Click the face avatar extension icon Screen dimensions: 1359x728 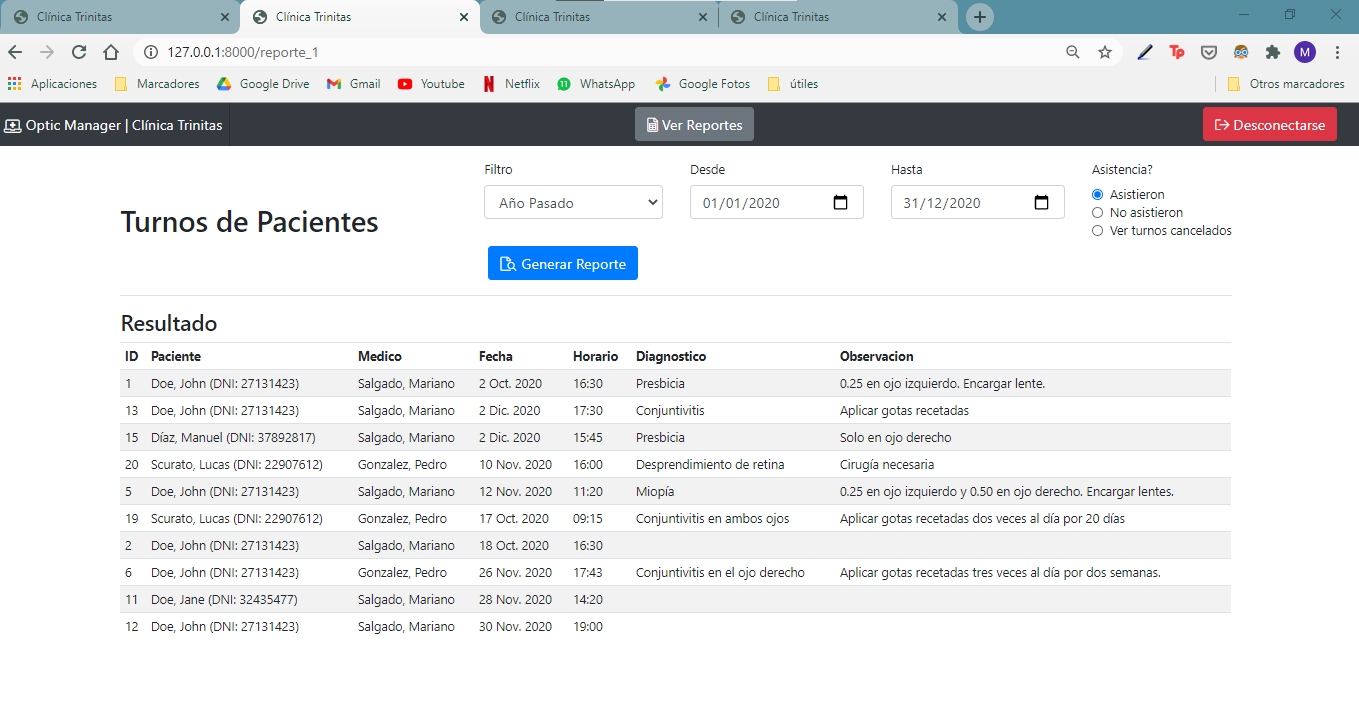point(1241,52)
